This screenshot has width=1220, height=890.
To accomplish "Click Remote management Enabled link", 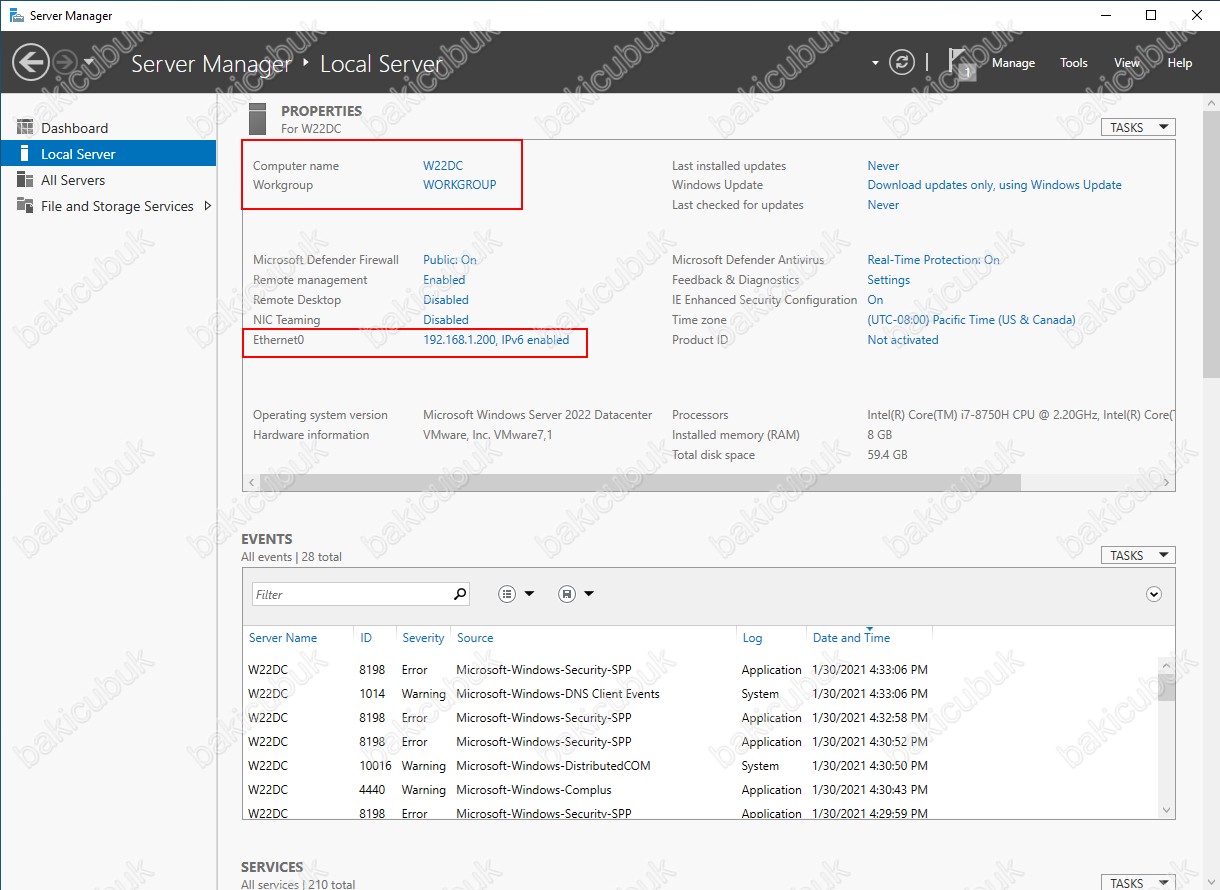I will [x=444, y=280].
